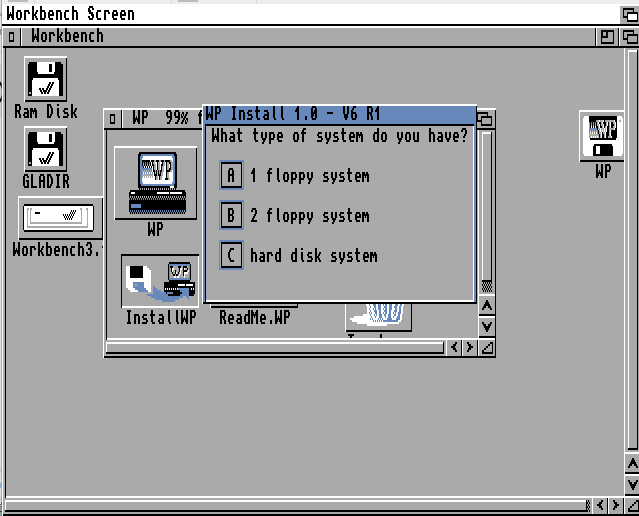Click the Workbench window depth gadget
Image resolution: width=639 pixels, height=516 pixels.
pyautogui.click(x=630, y=37)
